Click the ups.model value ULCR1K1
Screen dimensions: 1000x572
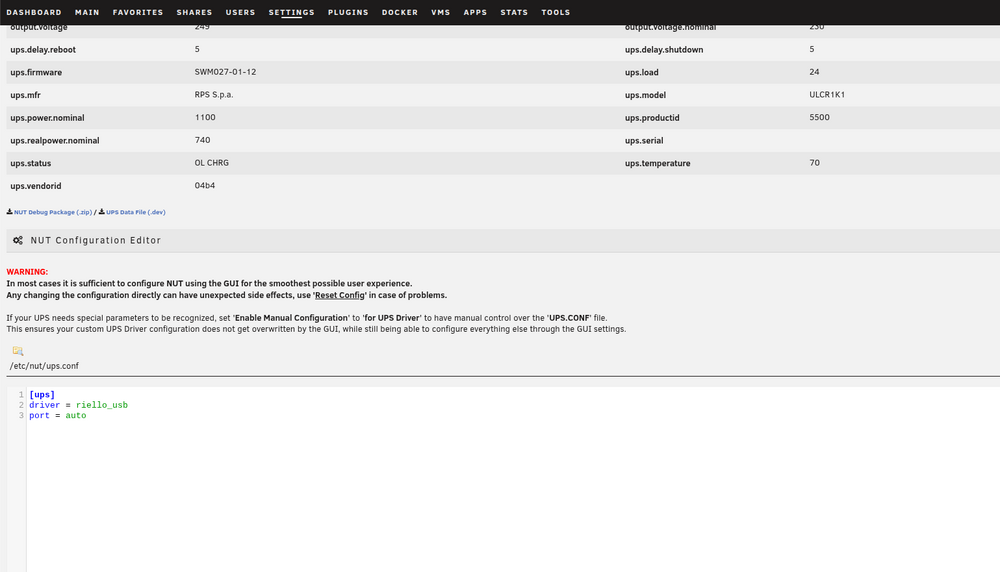click(827, 94)
